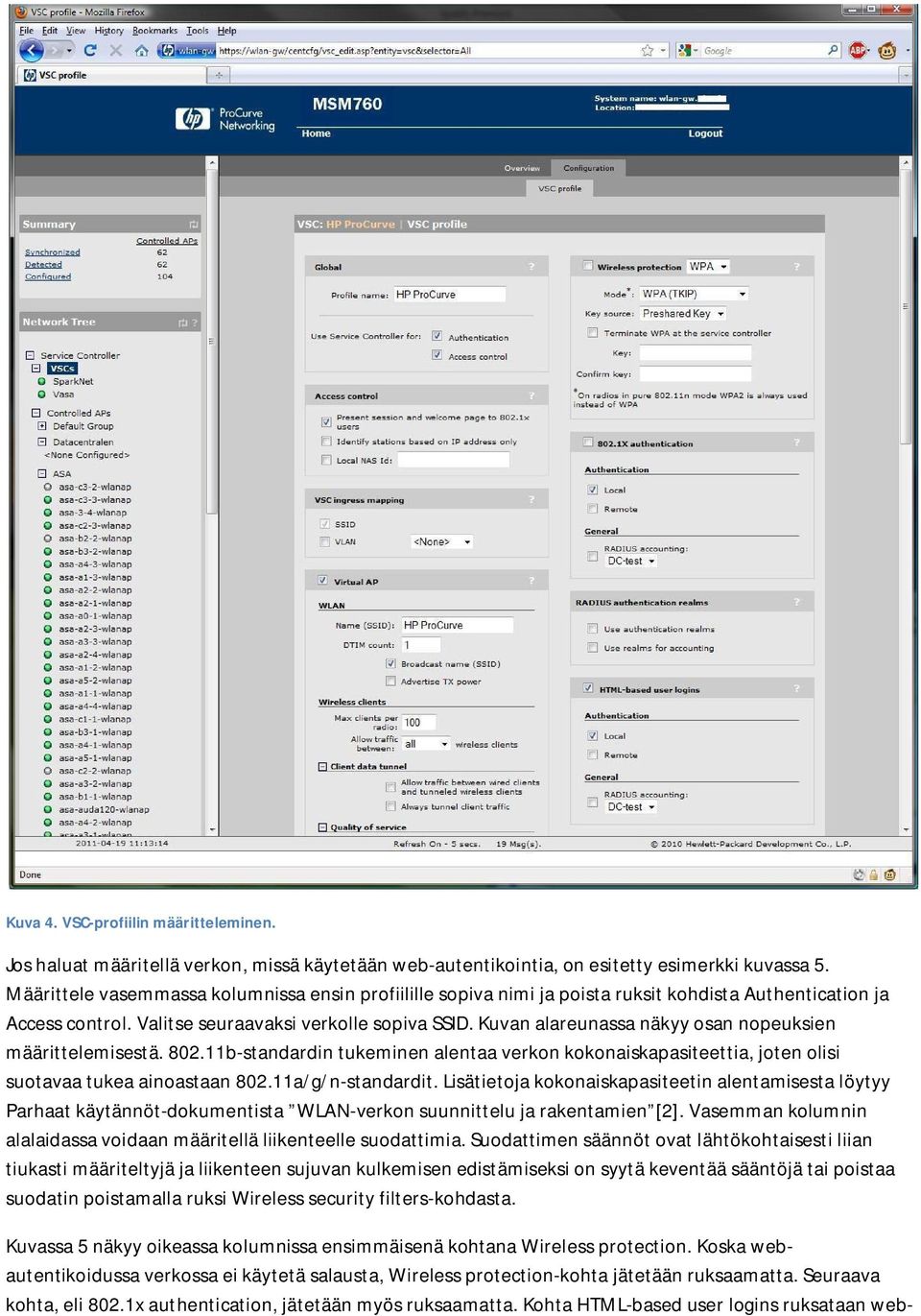
Task: Click the Firefox forward arrow button
Action: coord(57,51)
